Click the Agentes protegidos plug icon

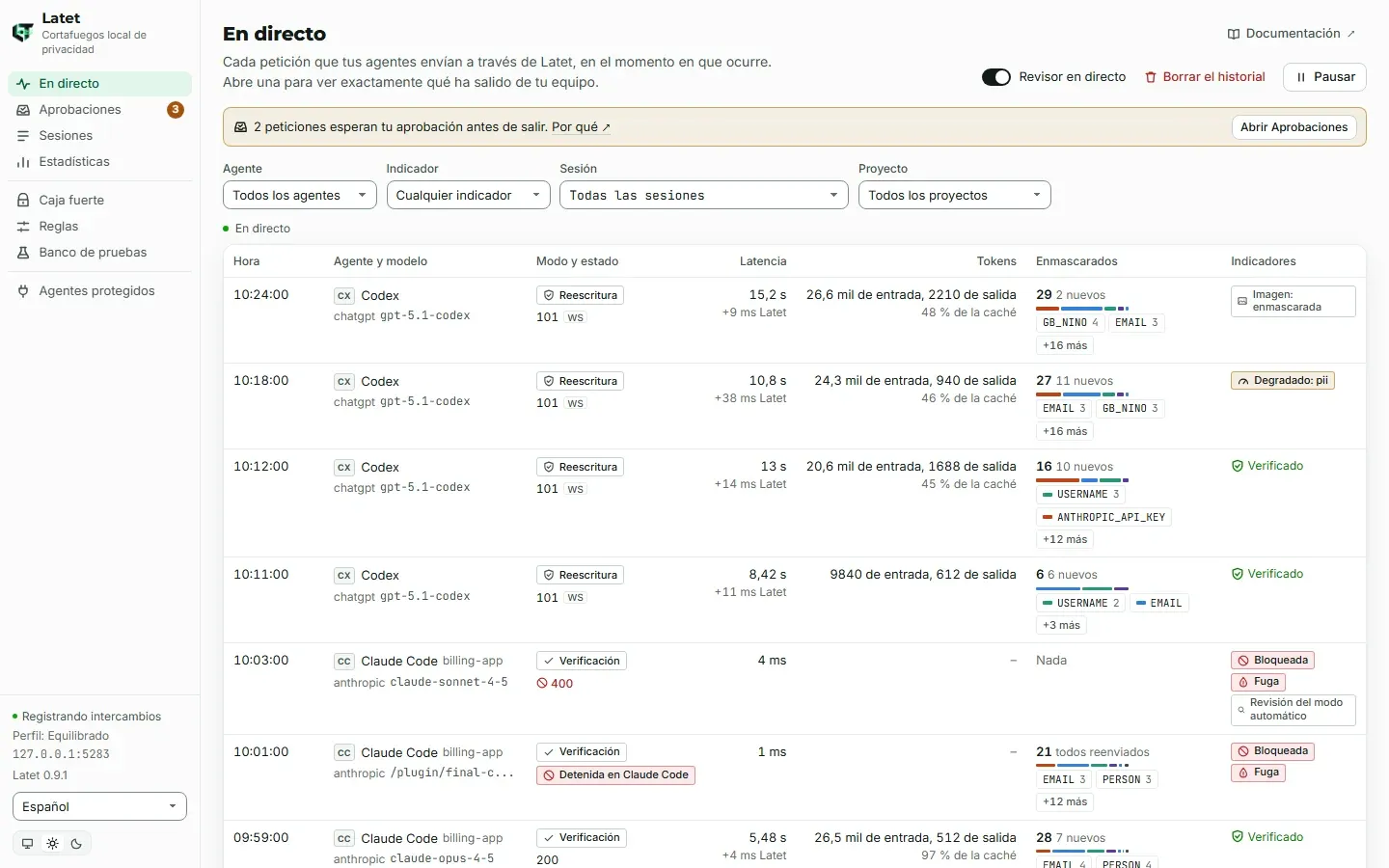coord(23,291)
